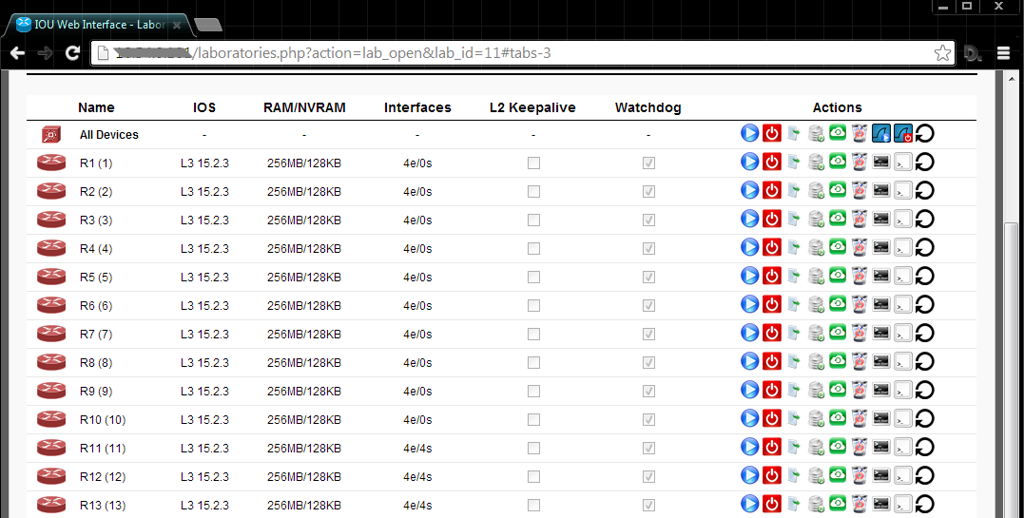Click the circular reset arrow for All Devices
The height and width of the screenshot is (518, 1024).
[x=925, y=134]
